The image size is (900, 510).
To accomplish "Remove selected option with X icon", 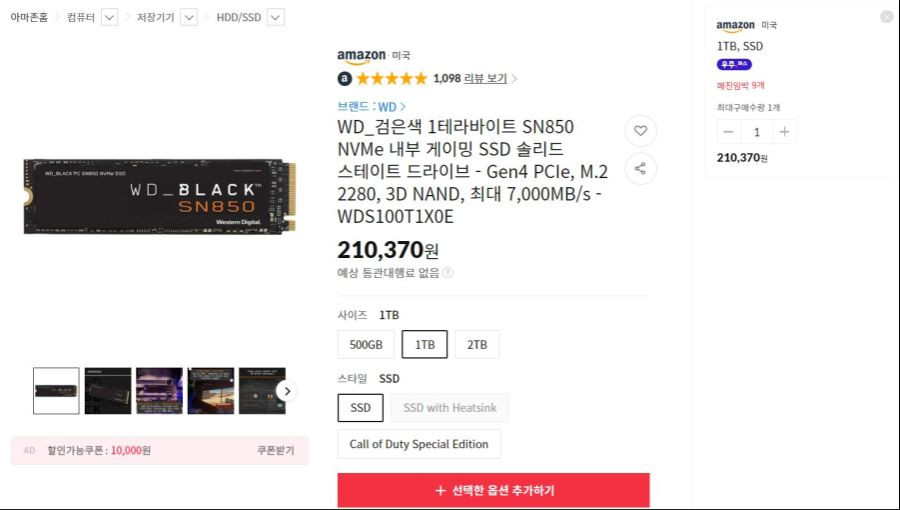I will coord(886,17).
